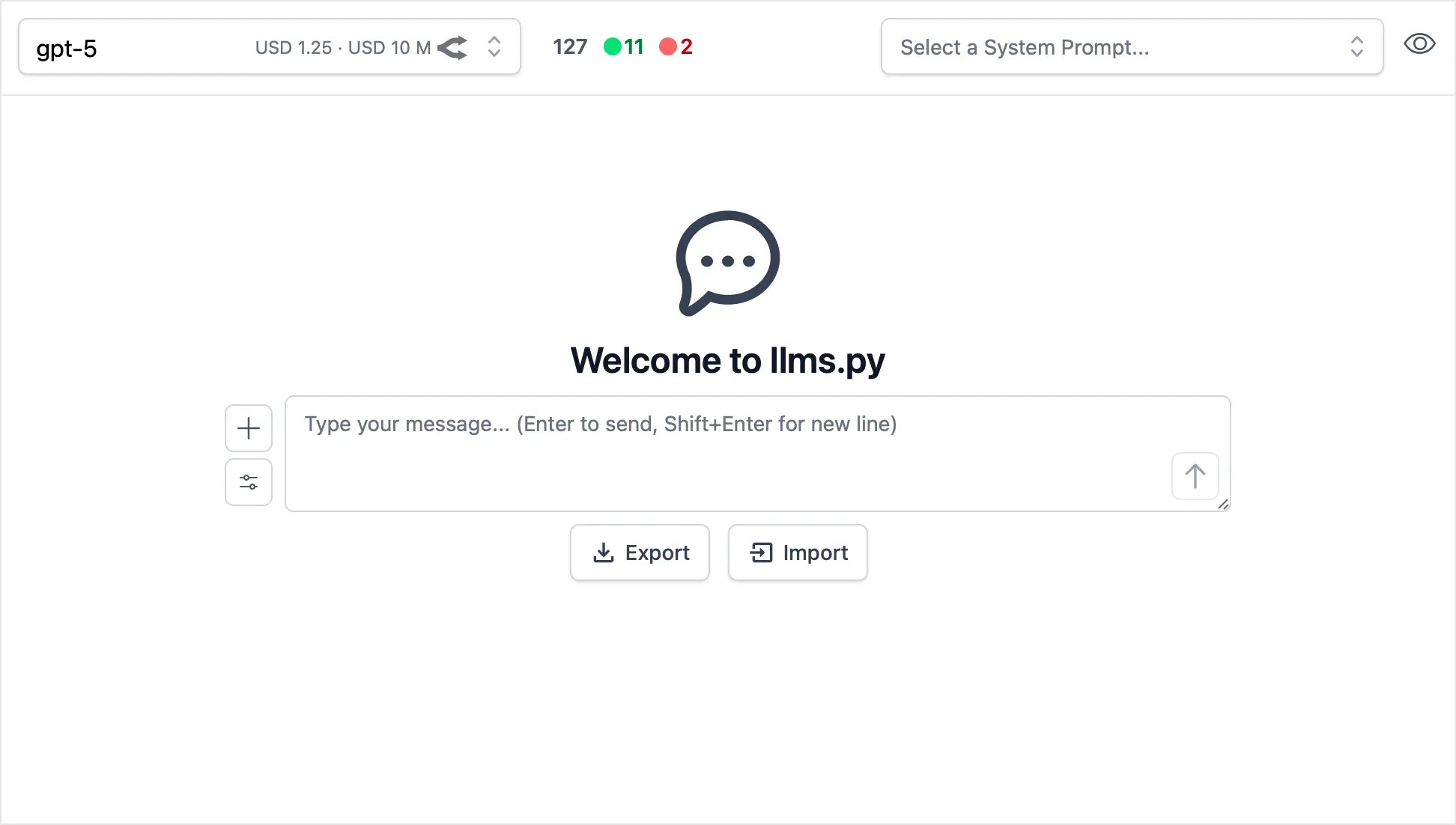The width and height of the screenshot is (1456, 825).
Task: Click the download icon on Export
Action: (604, 552)
